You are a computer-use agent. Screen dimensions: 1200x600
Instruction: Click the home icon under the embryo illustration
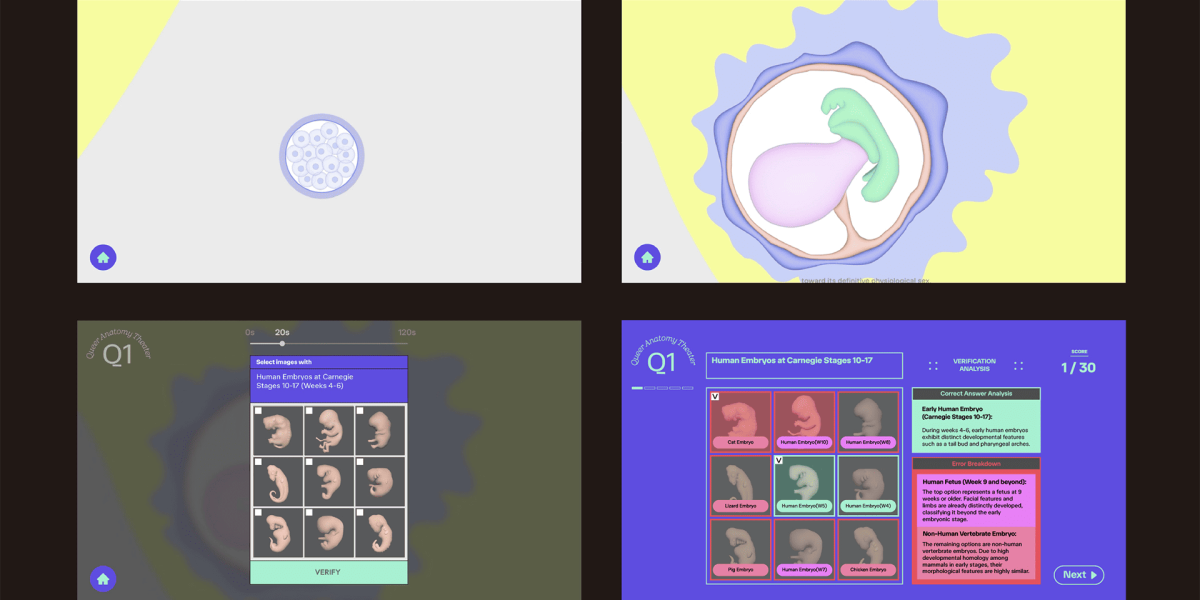(647, 258)
